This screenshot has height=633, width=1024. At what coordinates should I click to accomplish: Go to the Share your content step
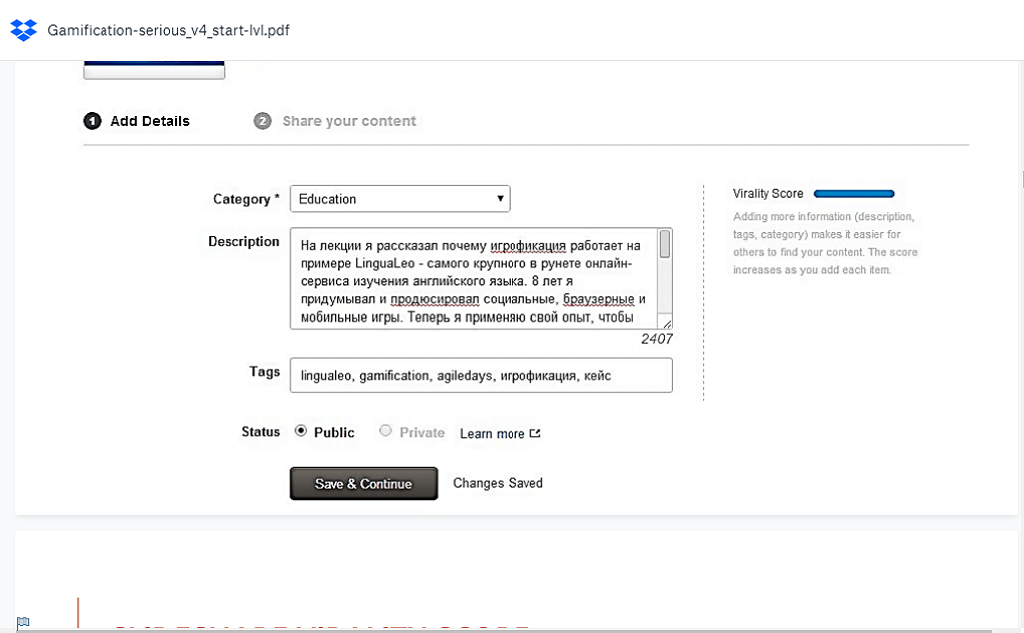coord(349,121)
